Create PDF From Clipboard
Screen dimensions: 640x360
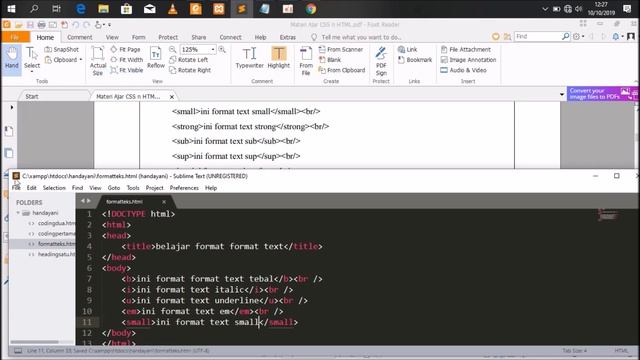(x=342, y=70)
